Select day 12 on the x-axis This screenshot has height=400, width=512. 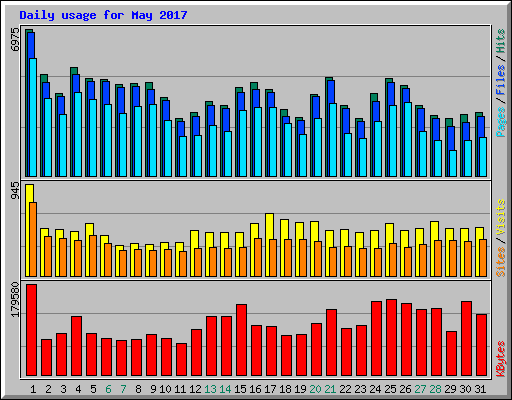point(195,389)
